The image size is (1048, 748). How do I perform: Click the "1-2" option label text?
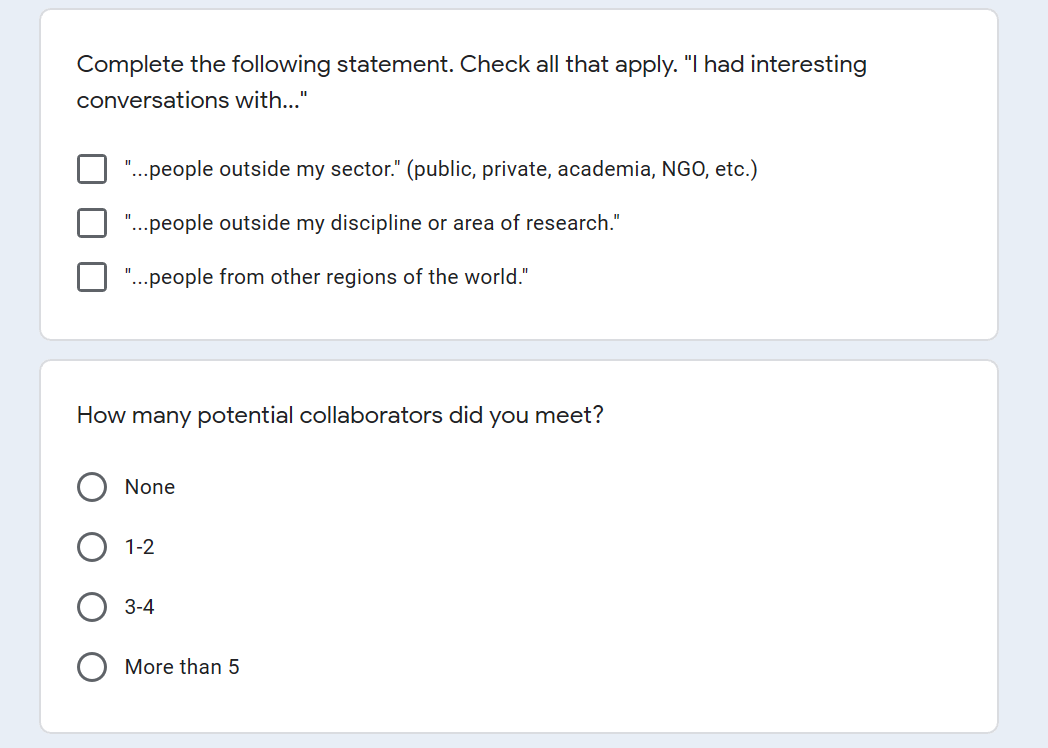140,547
